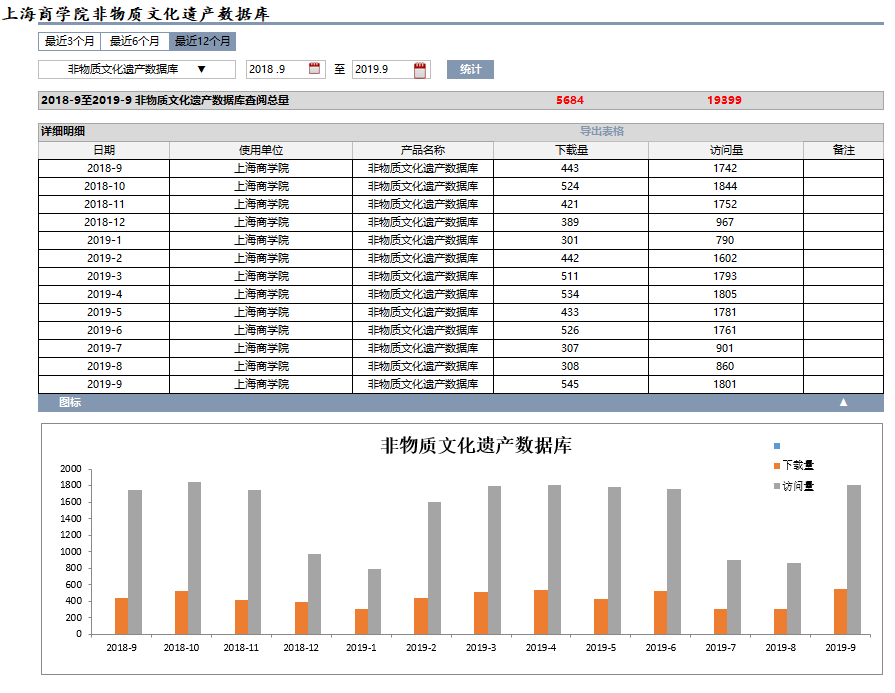This screenshot has width=895, height=693.
Task: Click visit count 1805 cell
Action: coord(725,294)
